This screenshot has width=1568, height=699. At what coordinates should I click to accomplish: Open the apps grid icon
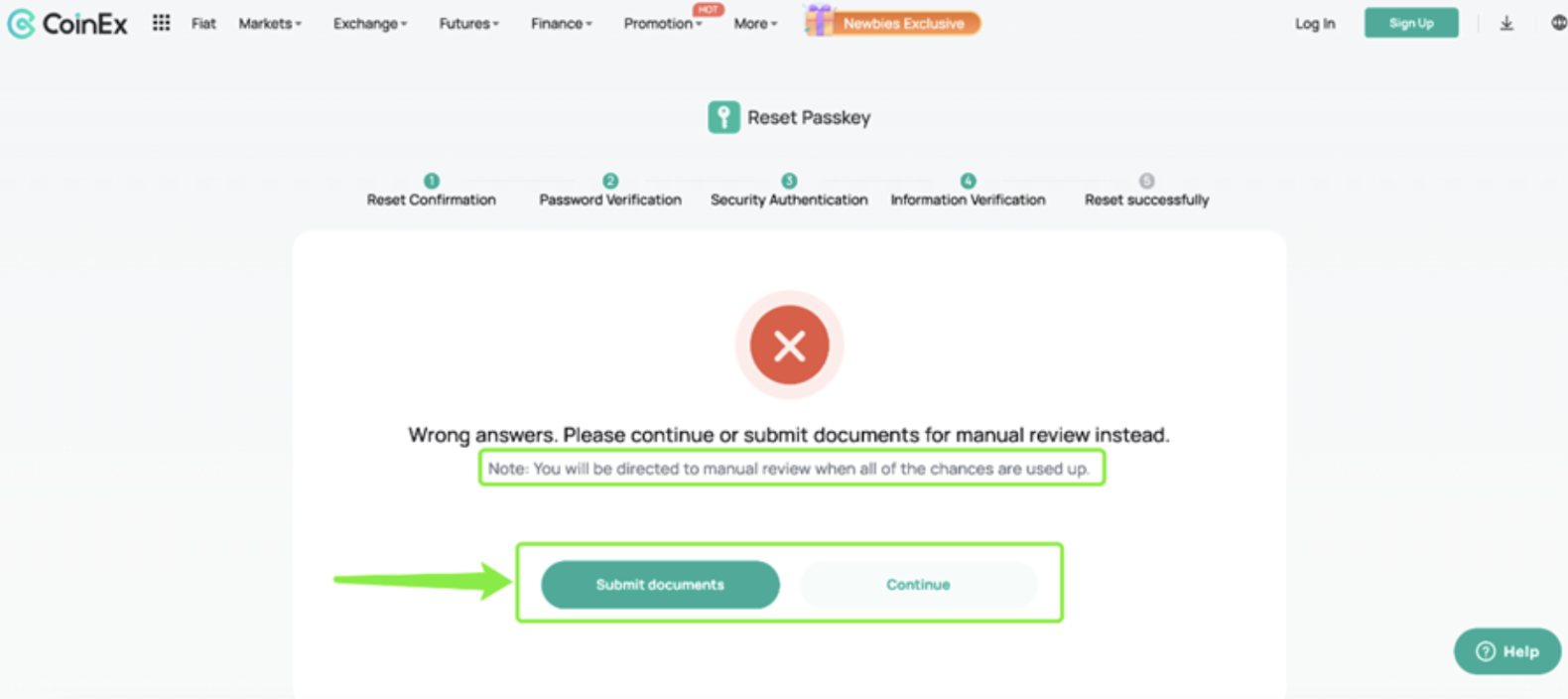[161, 23]
